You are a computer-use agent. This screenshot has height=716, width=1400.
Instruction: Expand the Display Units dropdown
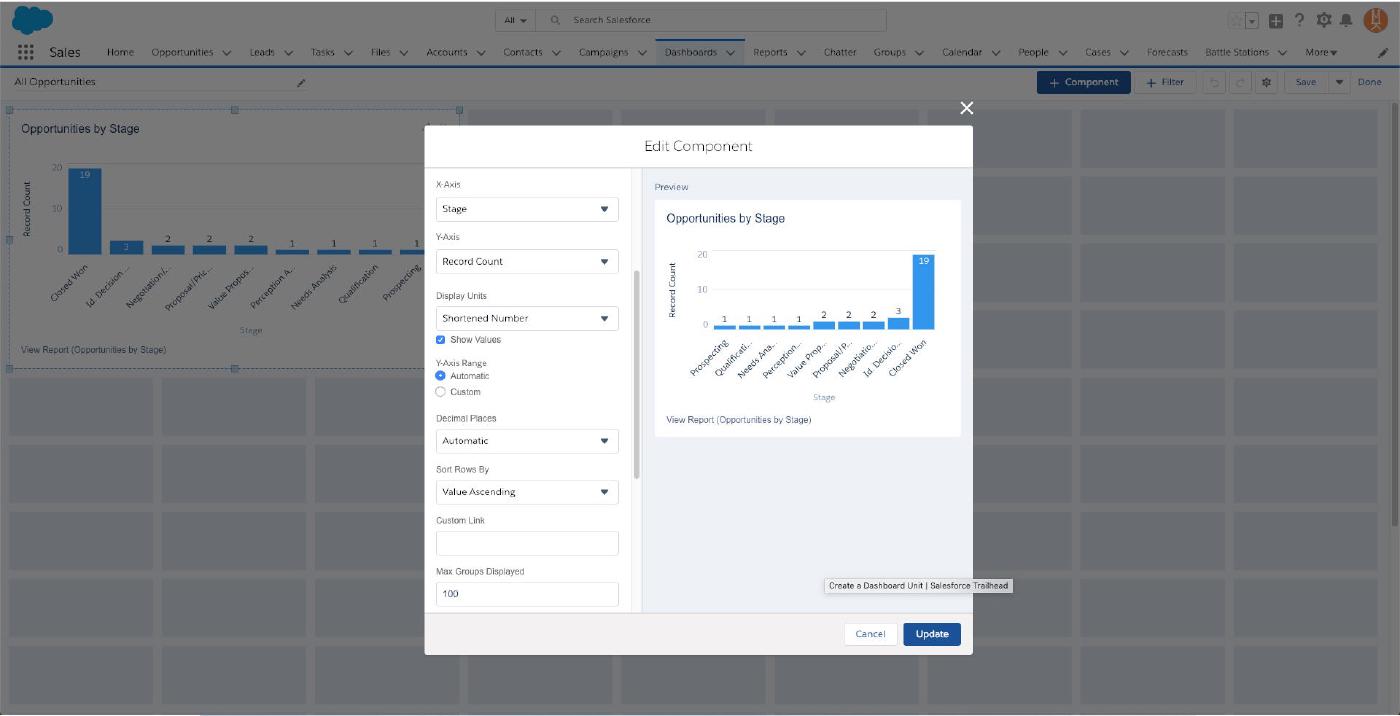(527, 318)
